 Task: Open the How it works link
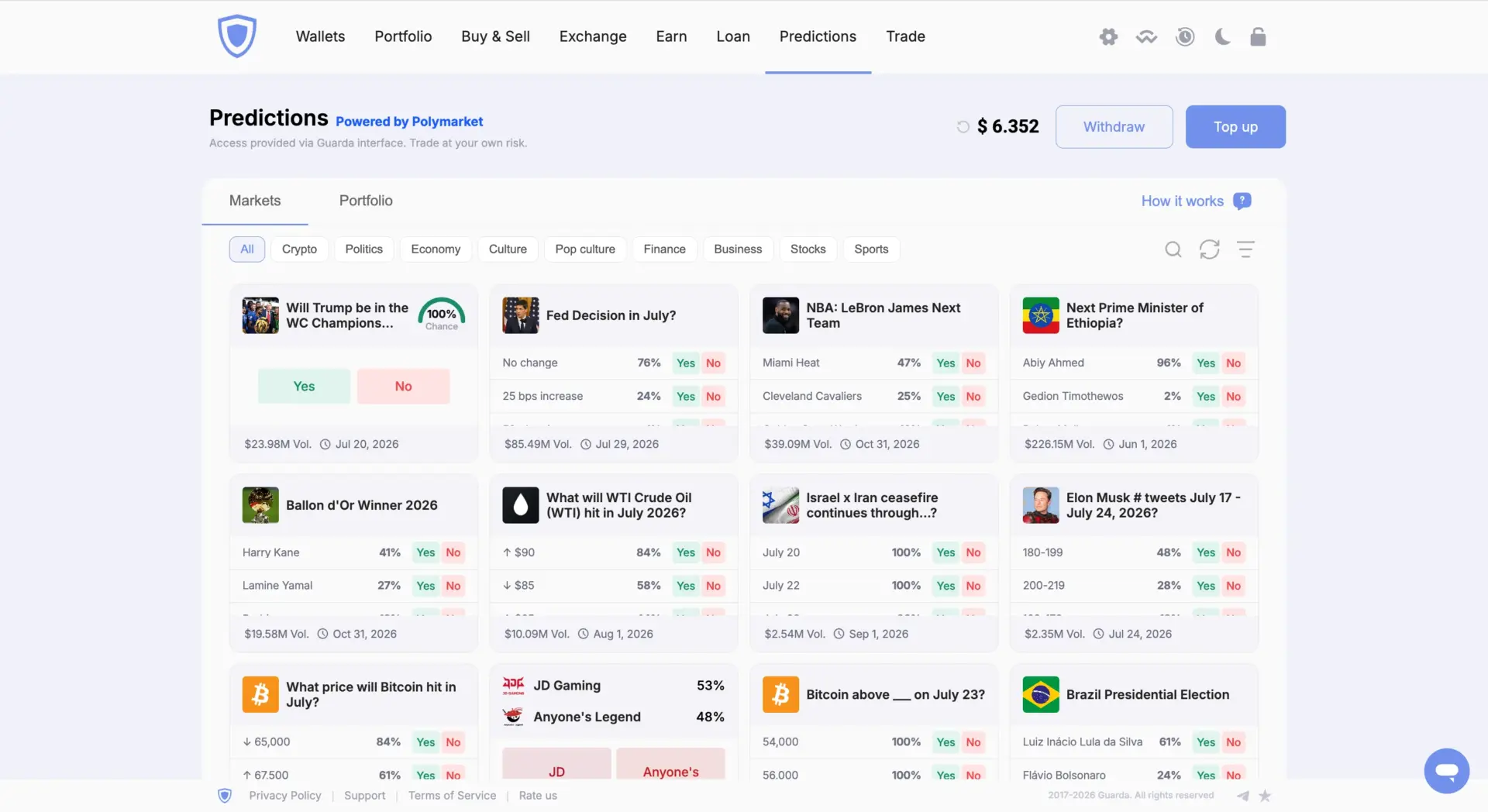click(x=1182, y=201)
